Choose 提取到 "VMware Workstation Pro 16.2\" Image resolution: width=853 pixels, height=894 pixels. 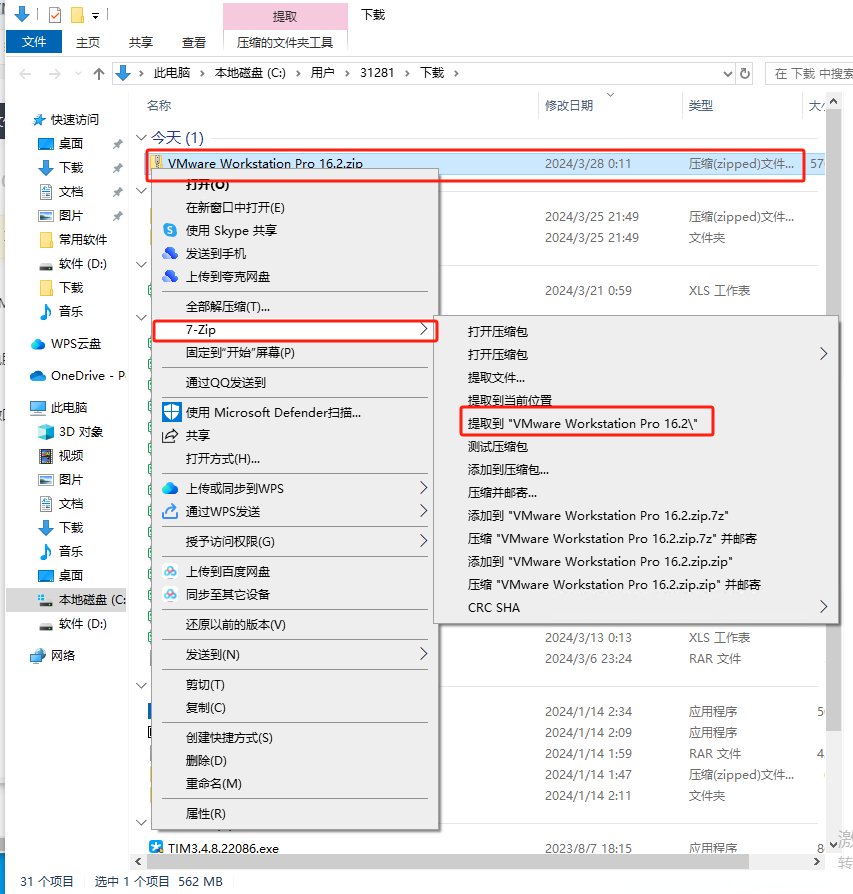coord(583,424)
